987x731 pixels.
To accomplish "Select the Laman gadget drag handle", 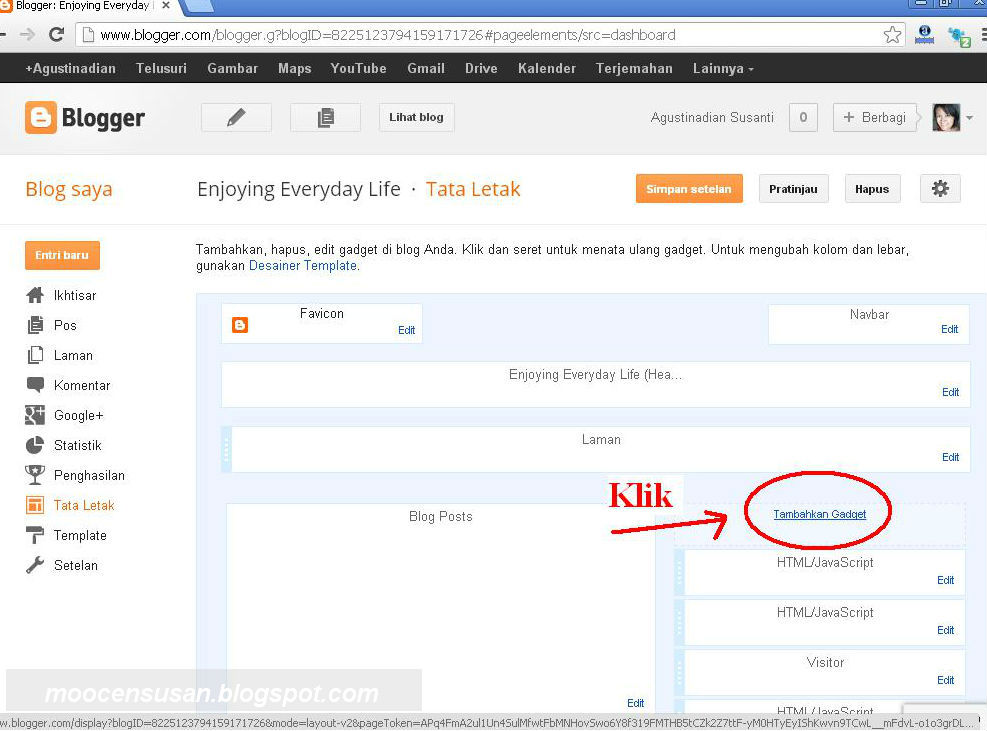I will pyautogui.click(x=227, y=450).
